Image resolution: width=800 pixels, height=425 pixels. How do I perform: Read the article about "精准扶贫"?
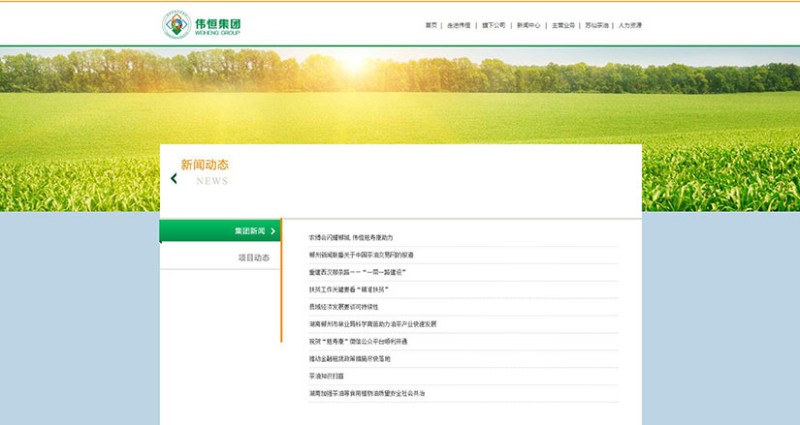click(348, 289)
